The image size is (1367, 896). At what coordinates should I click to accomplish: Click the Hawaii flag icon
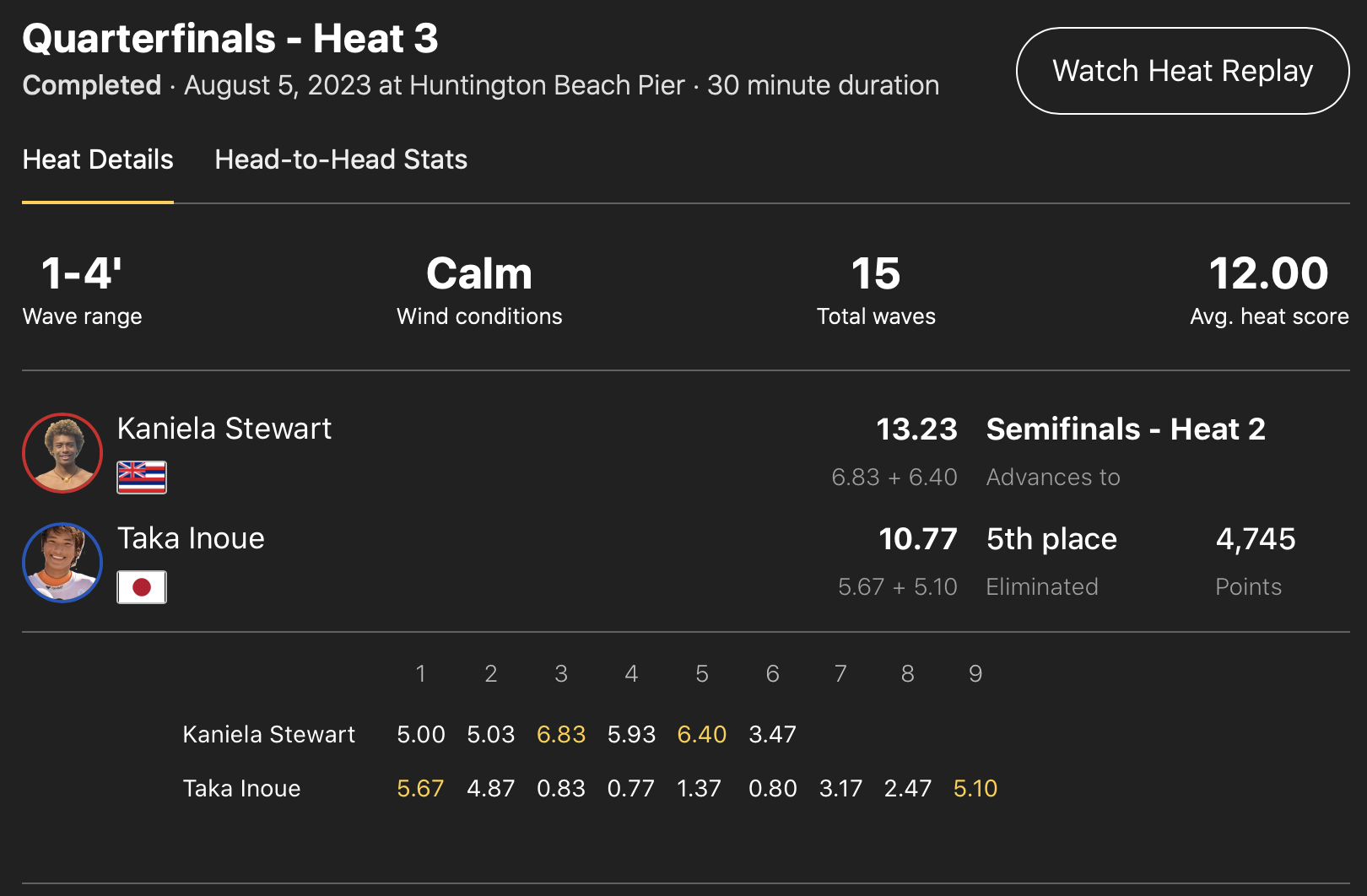pos(142,478)
